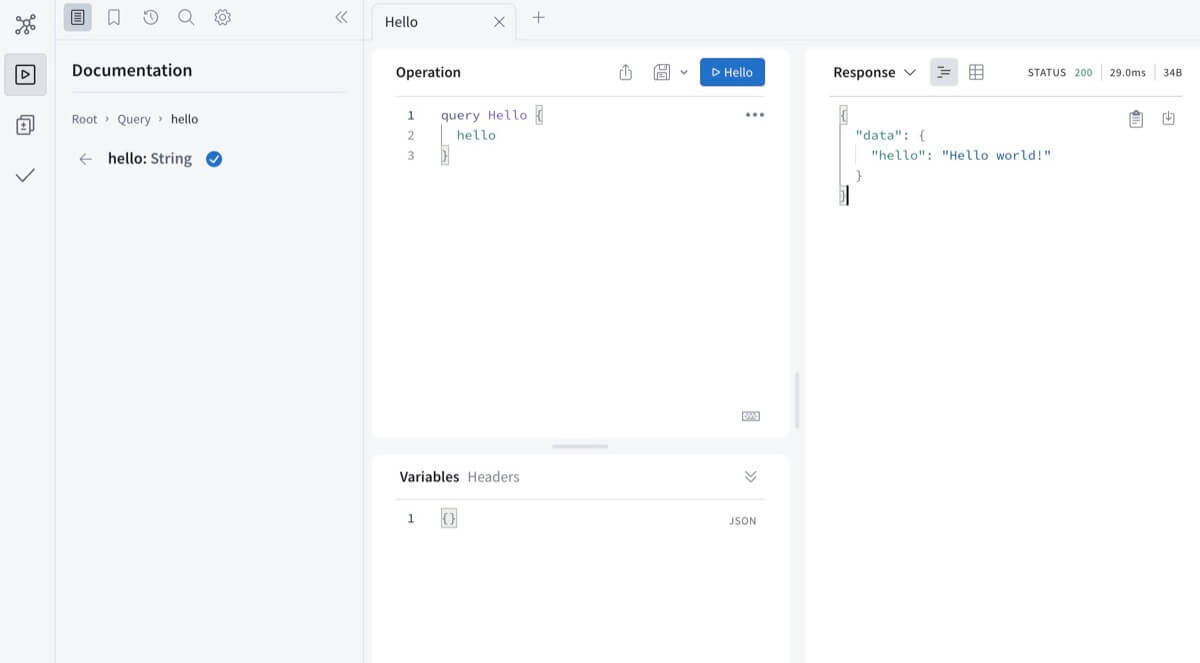
Task: Open the Bookmarks panel
Action: pos(113,17)
